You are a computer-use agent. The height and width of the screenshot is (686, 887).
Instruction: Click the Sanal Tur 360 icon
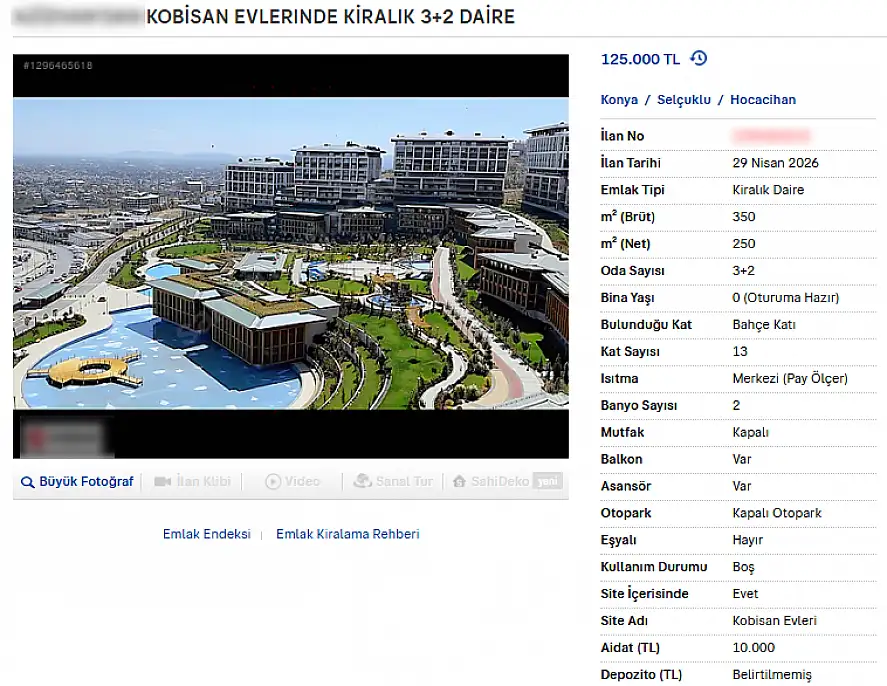[x=362, y=481]
